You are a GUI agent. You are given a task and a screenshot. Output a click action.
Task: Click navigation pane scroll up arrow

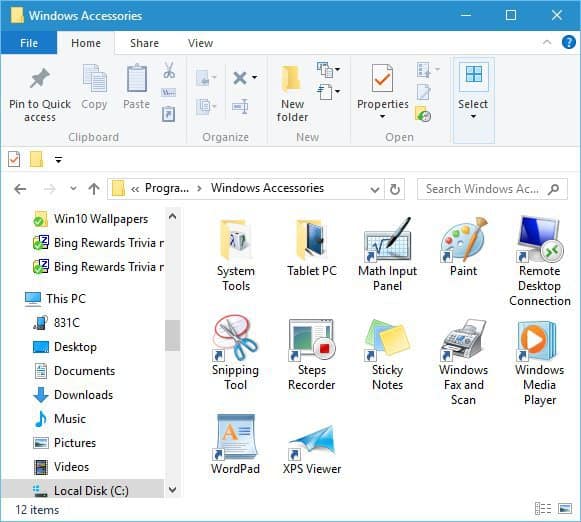tap(172, 216)
